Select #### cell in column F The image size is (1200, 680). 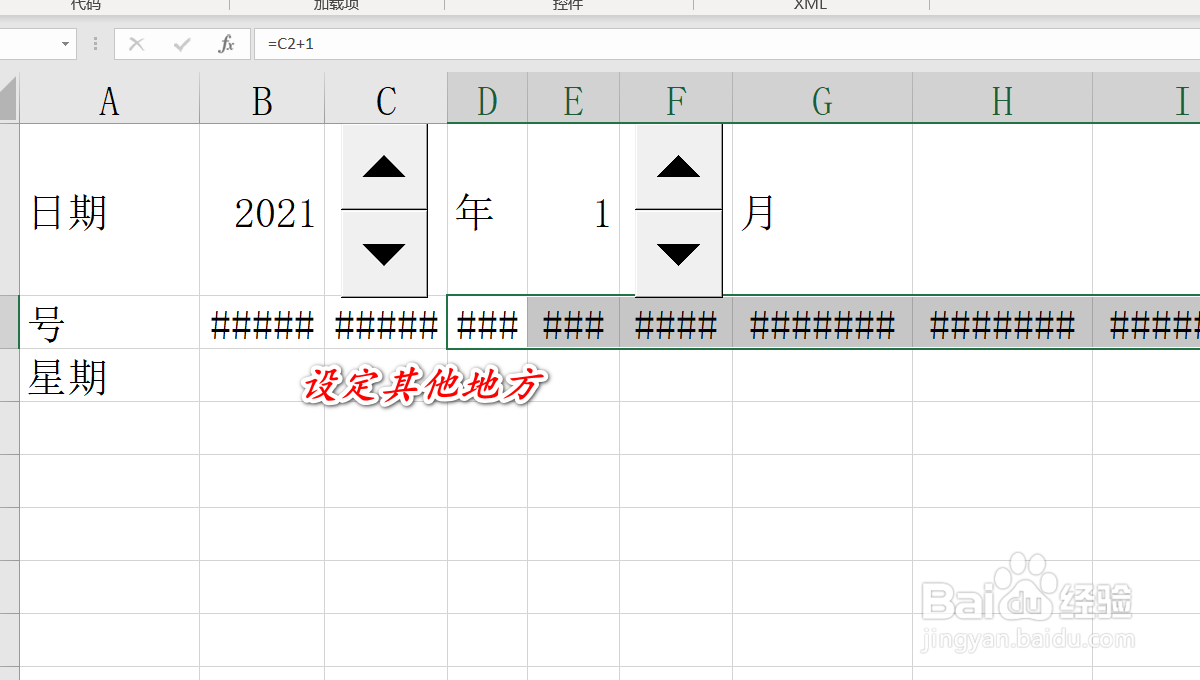click(x=676, y=322)
